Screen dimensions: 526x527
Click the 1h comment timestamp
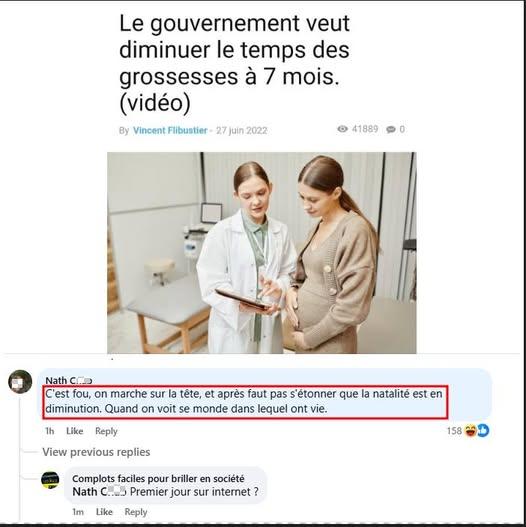pyautogui.click(x=50, y=431)
